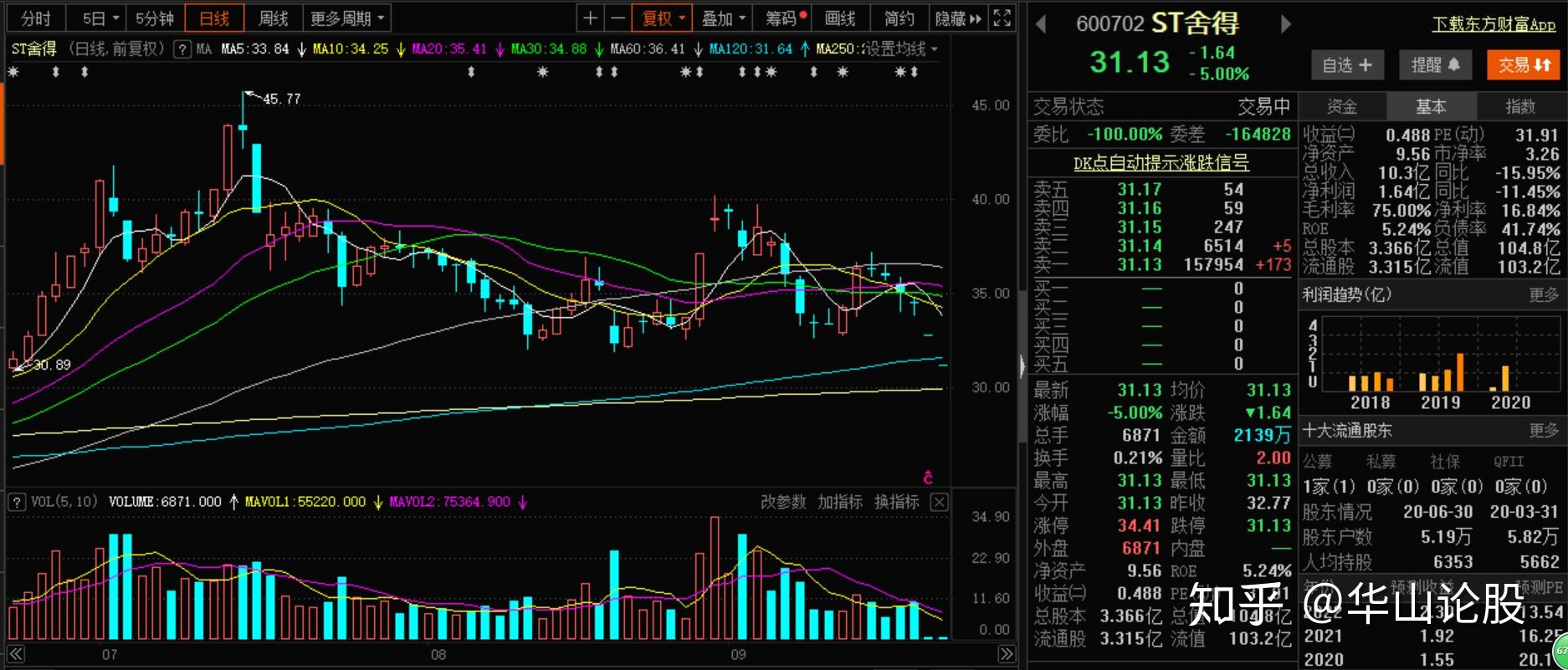Go to next stock using right triangle
1568x670 pixels.
coord(1286,24)
